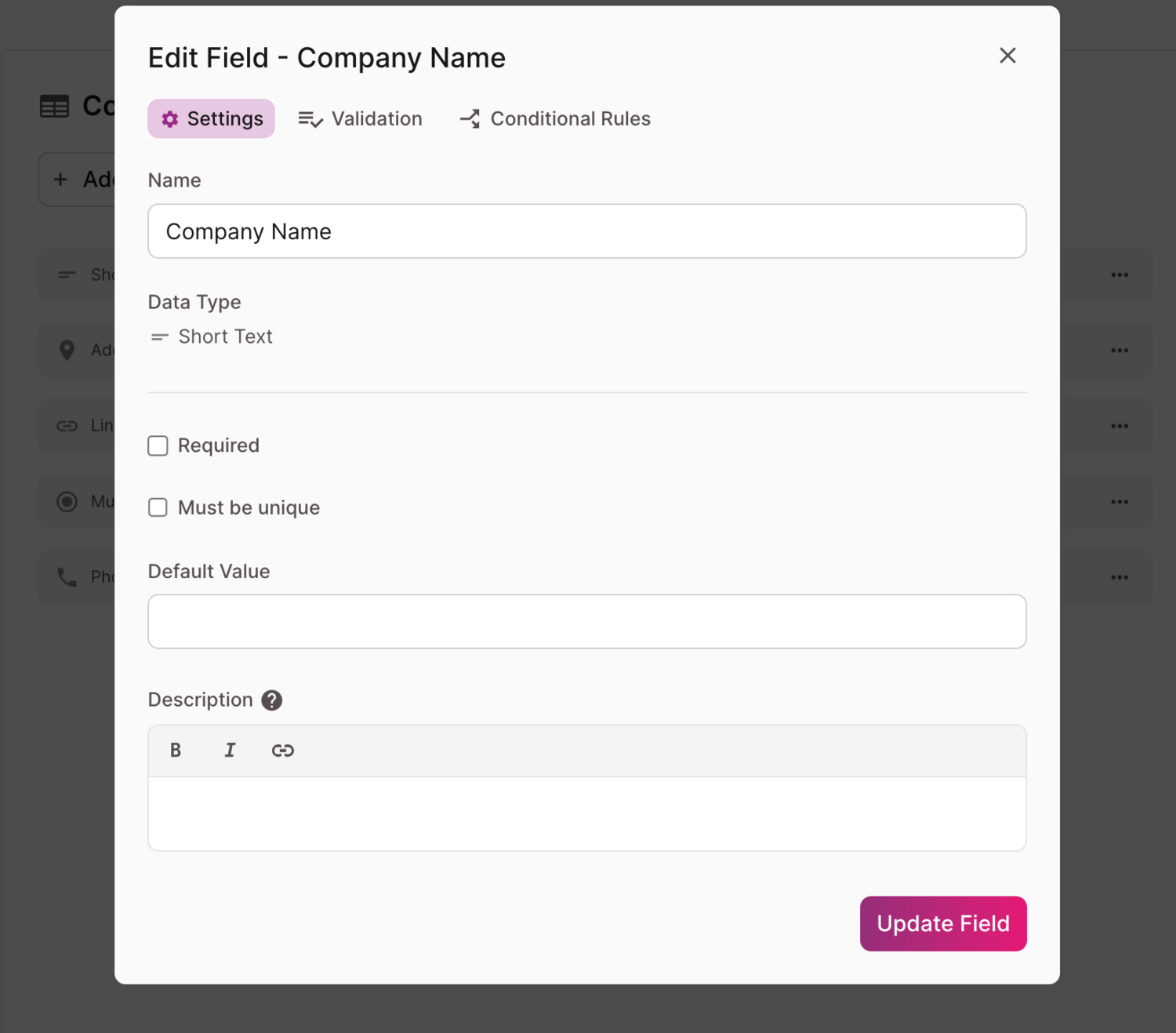Focus the Default Value input field
The height and width of the screenshot is (1033, 1176).
tap(587, 622)
